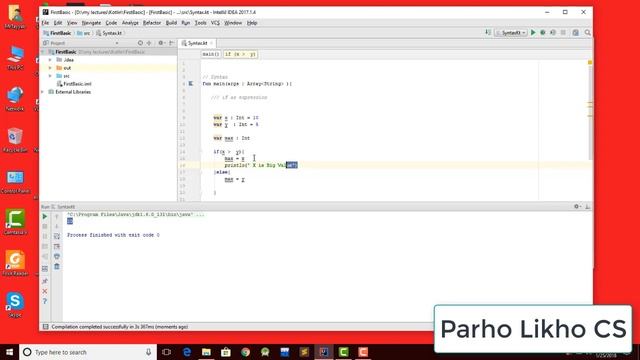Image resolution: width=640 pixels, height=360 pixels.
Task: Click the taskbar search box
Action: tap(88, 352)
